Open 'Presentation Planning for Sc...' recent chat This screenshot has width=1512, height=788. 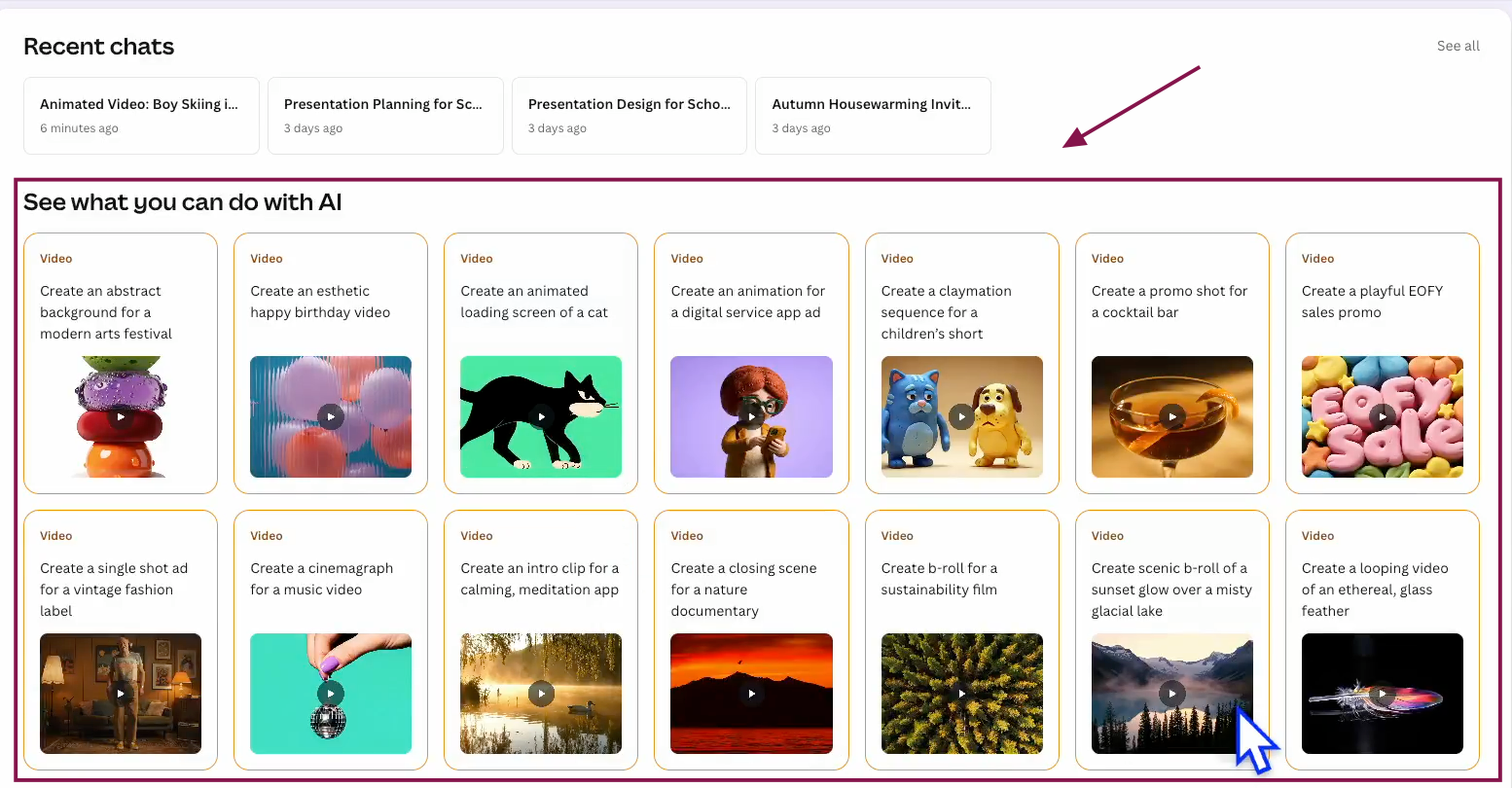tap(385, 116)
